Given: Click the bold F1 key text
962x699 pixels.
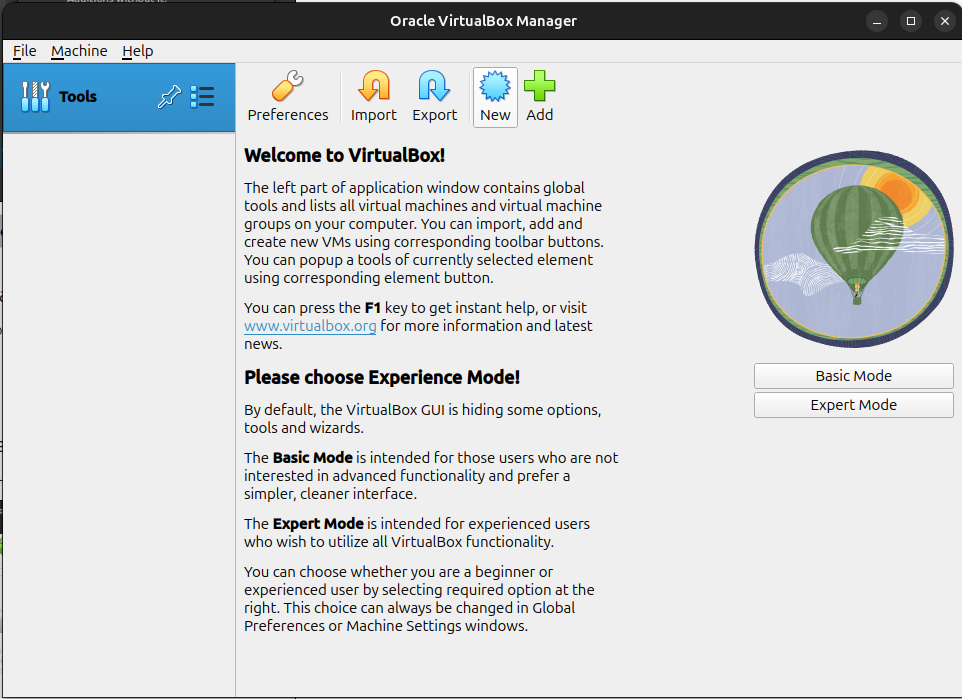Looking at the screenshot, I should point(372,308).
